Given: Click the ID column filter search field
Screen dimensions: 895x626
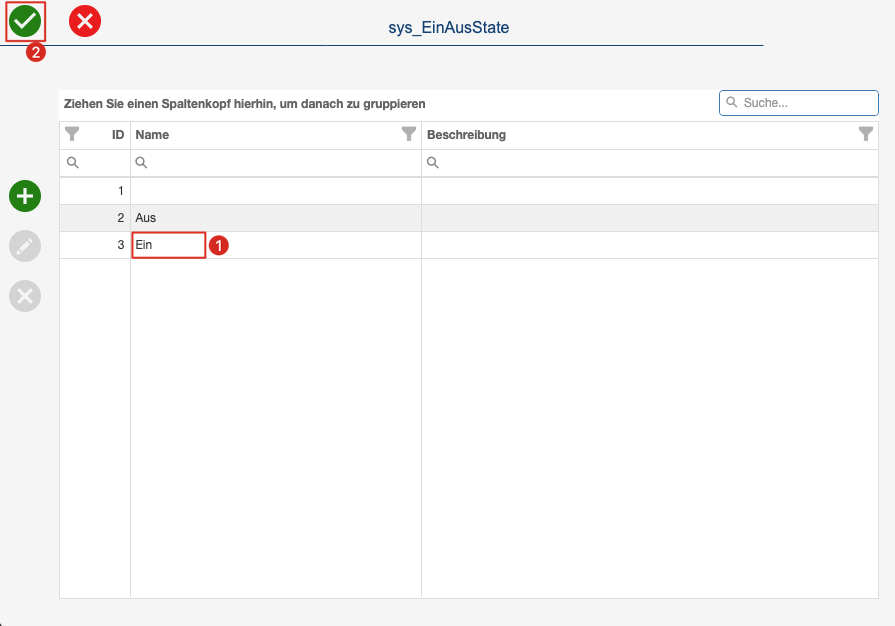Looking at the screenshot, I should pyautogui.click(x=95, y=163).
